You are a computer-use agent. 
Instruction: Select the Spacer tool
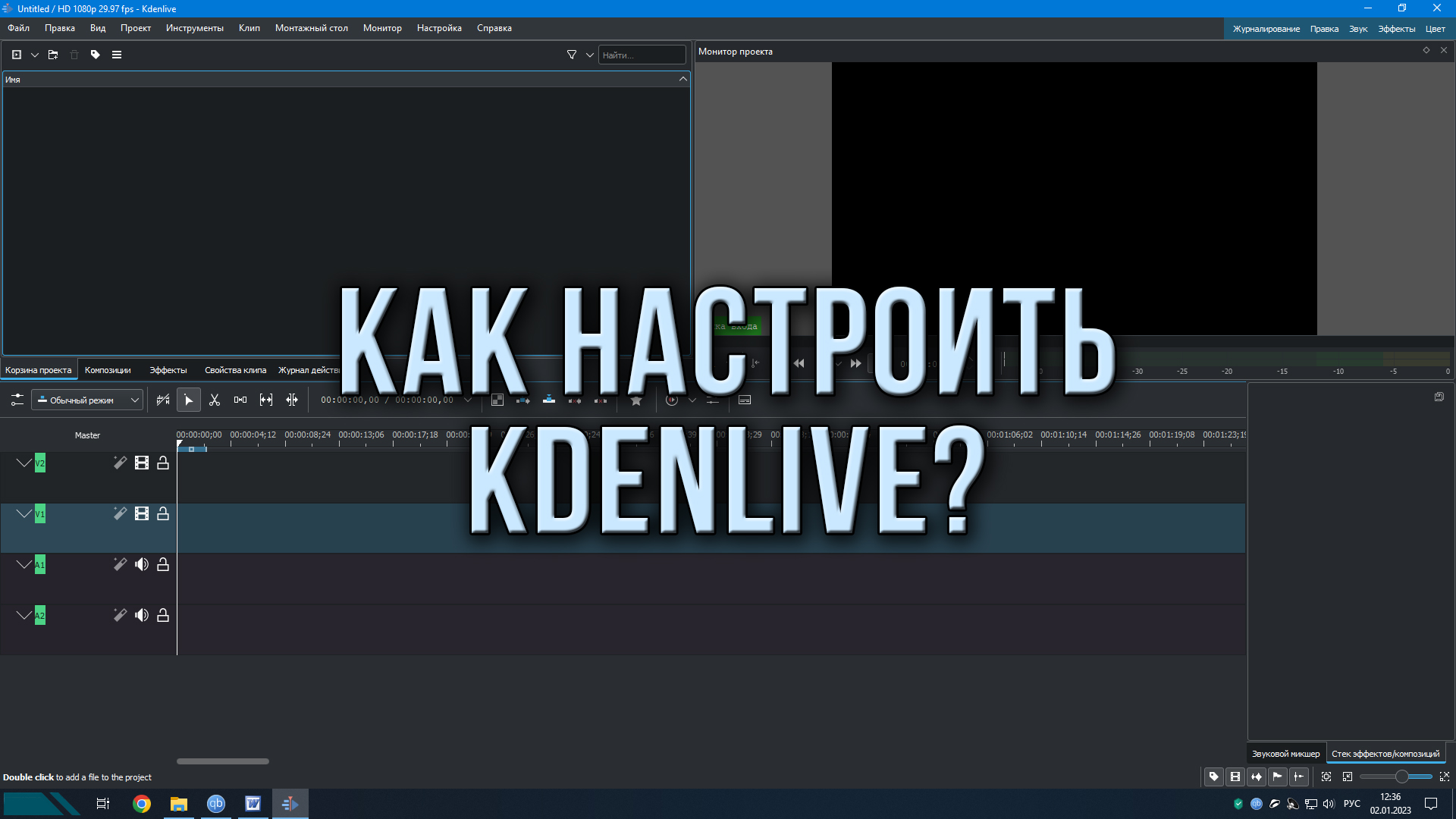tap(240, 400)
